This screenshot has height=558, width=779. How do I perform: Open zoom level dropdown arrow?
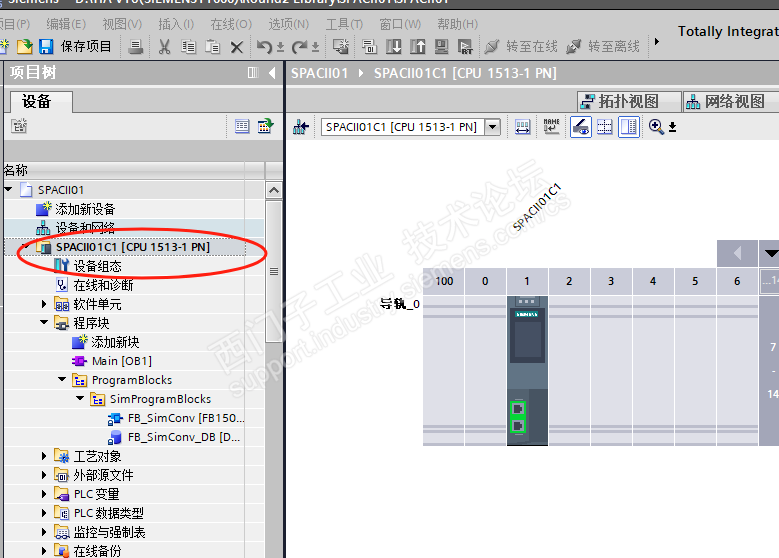(672, 128)
